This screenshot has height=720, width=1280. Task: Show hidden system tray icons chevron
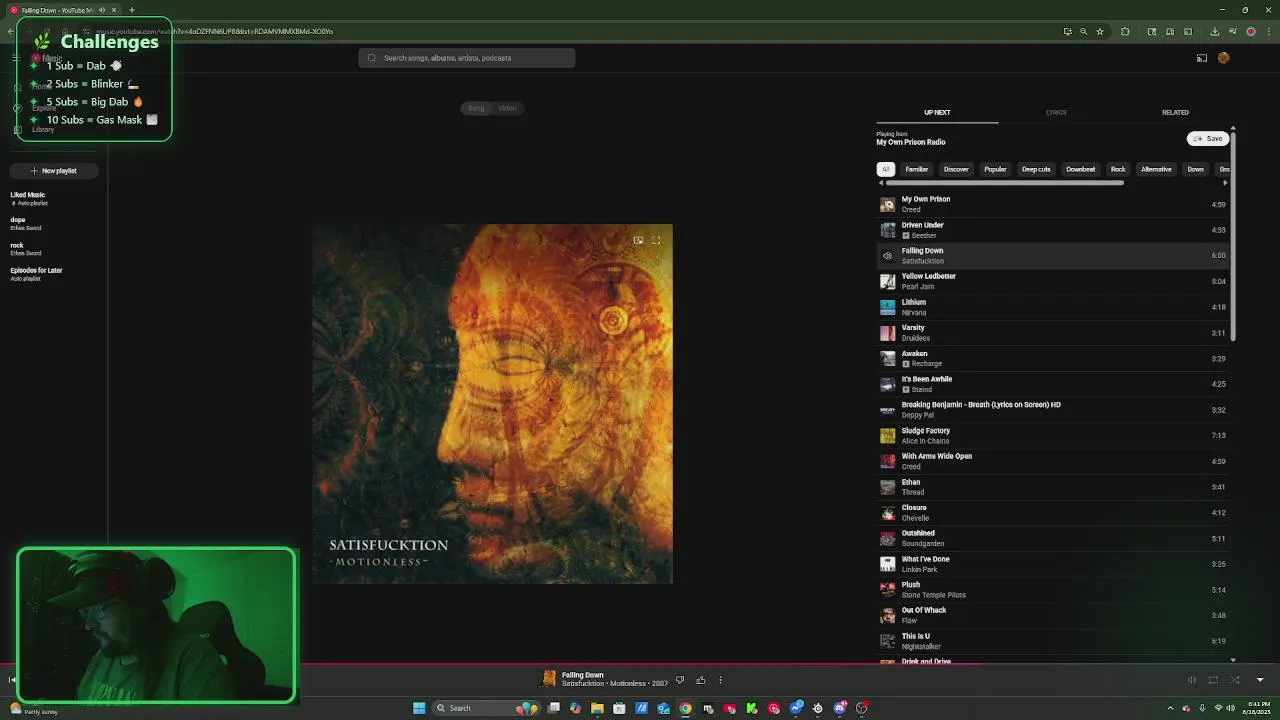(x=1171, y=708)
